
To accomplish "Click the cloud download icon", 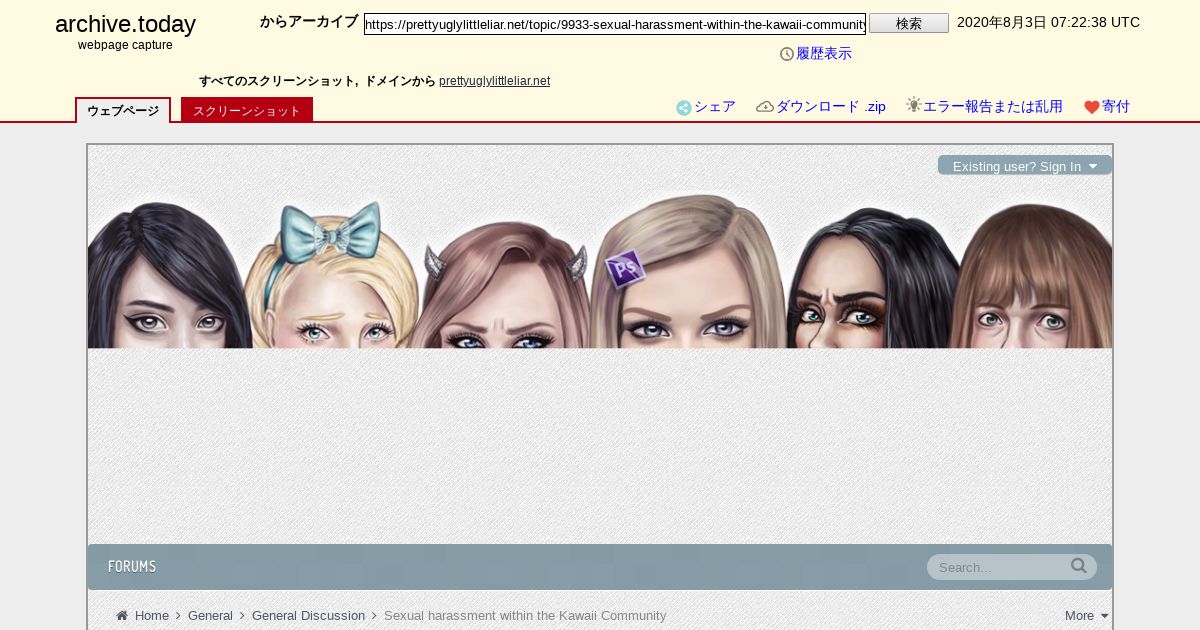I will click(x=765, y=107).
